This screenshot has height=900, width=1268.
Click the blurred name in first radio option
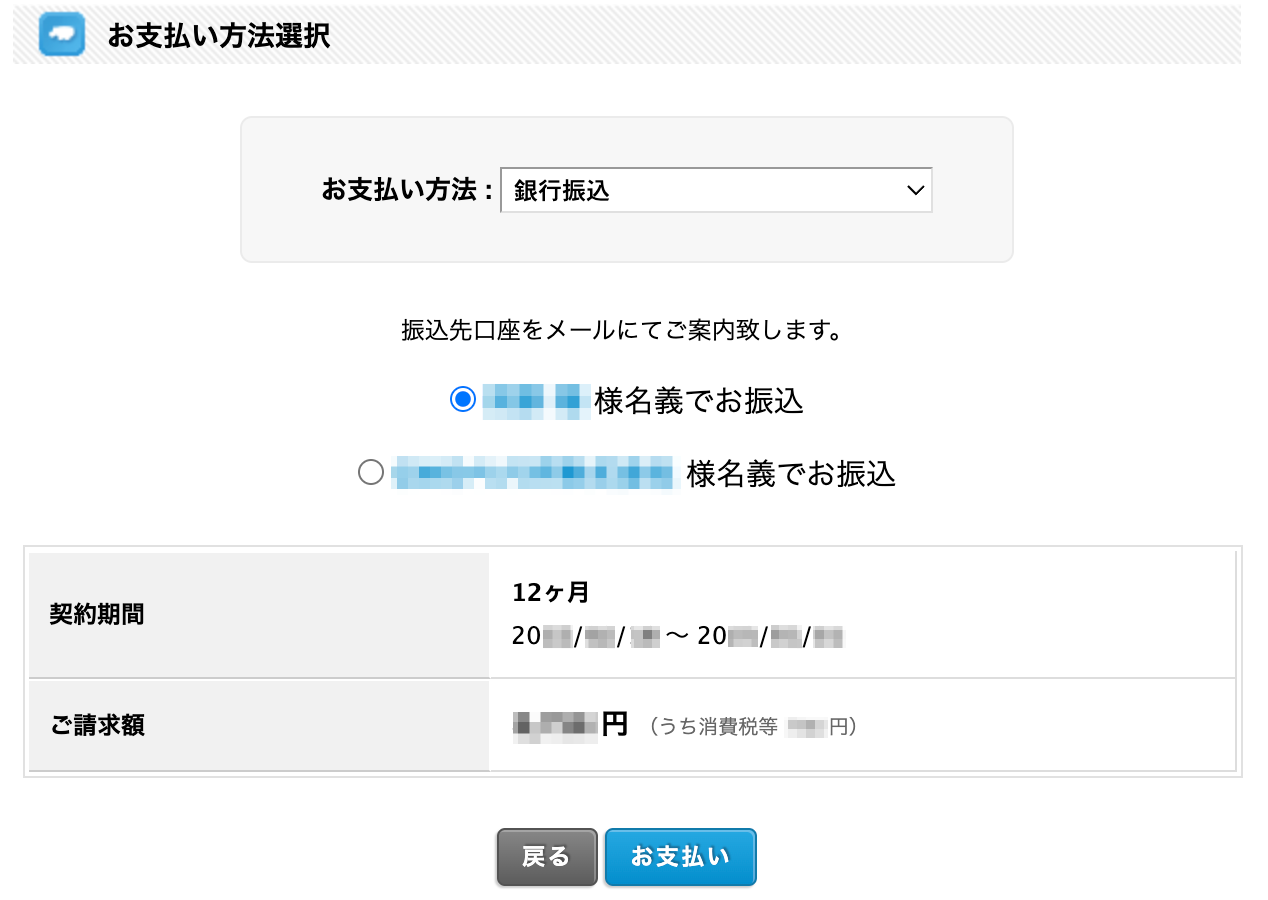tap(536, 401)
